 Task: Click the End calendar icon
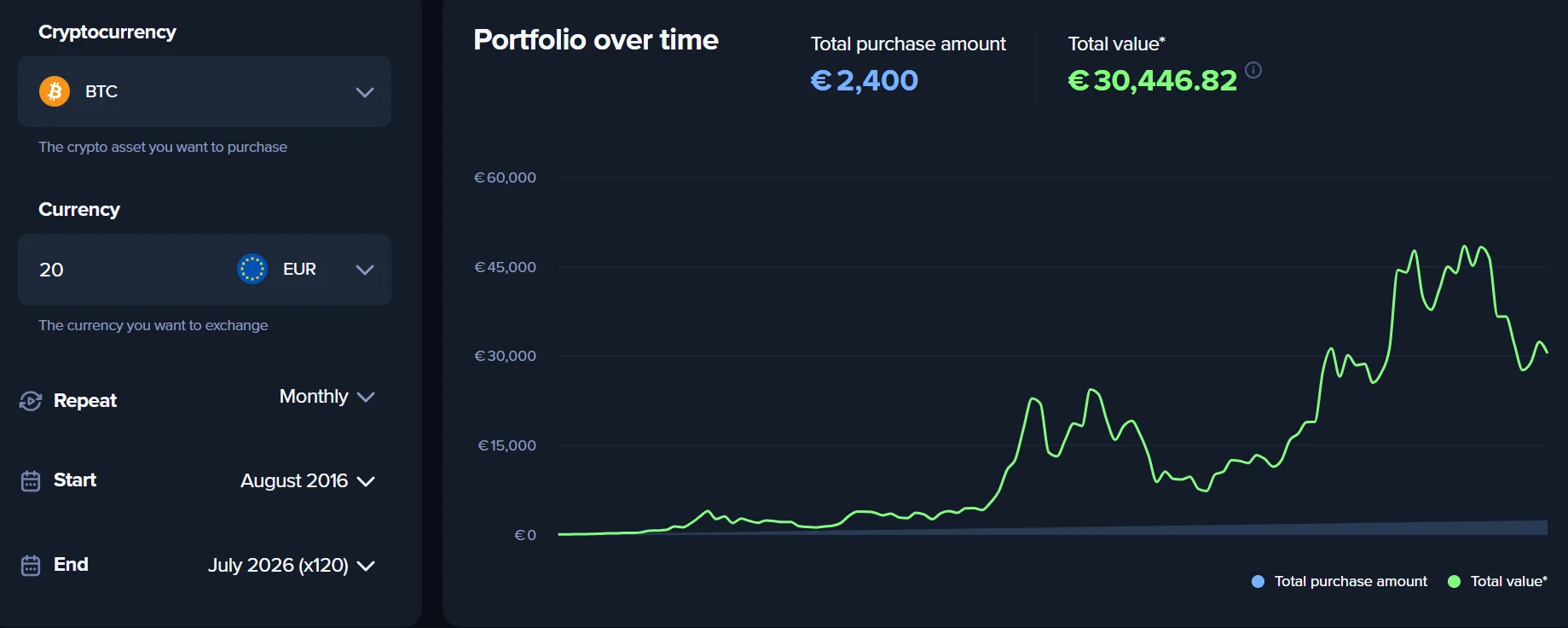coord(31,566)
